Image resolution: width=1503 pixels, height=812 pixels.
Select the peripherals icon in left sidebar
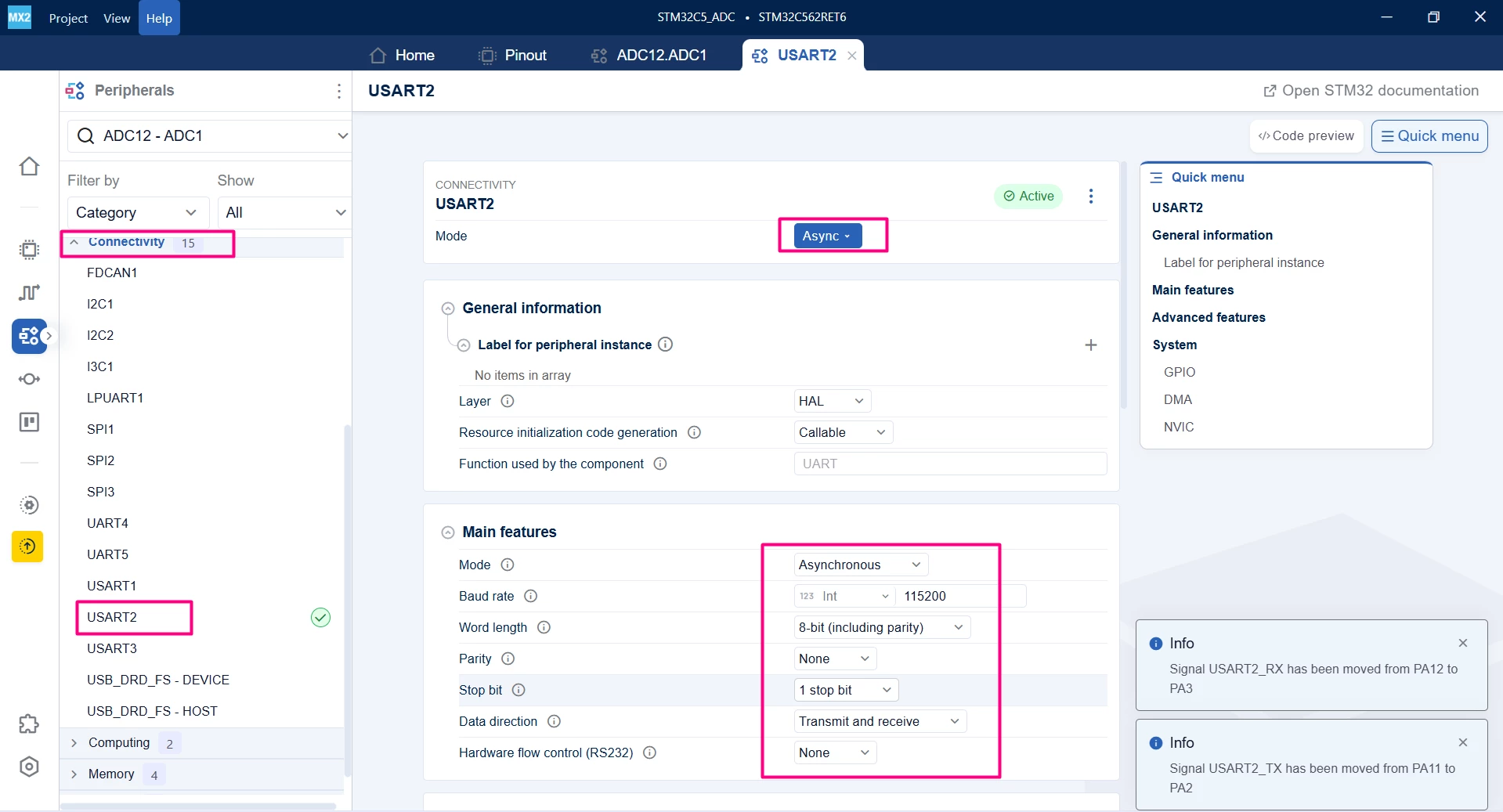click(x=29, y=336)
